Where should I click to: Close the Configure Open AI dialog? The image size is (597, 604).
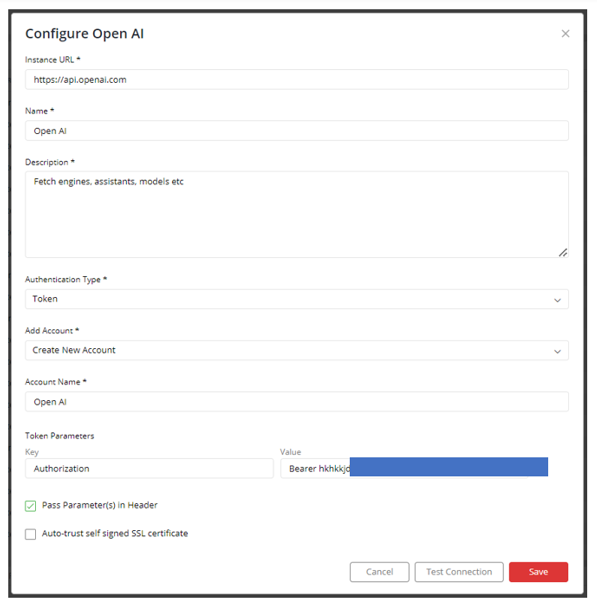point(565,34)
